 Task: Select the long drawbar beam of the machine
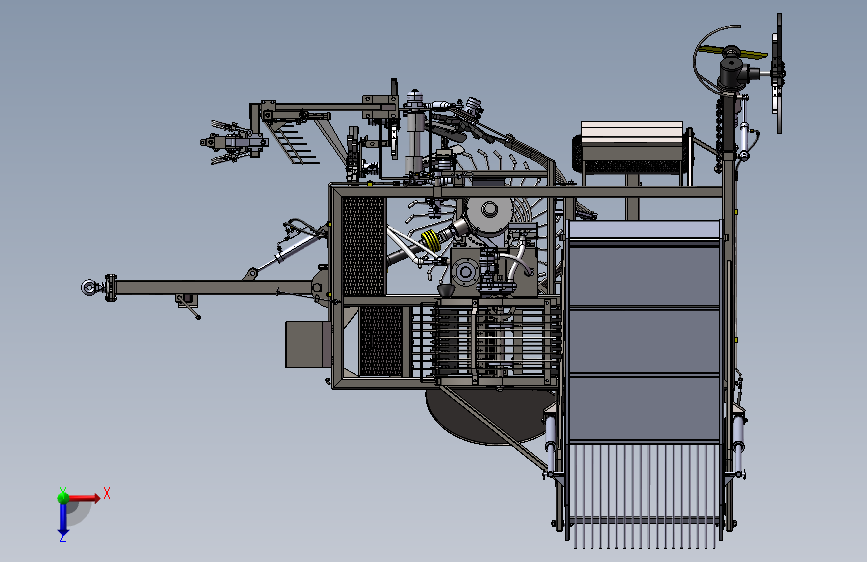coord(215,288)
